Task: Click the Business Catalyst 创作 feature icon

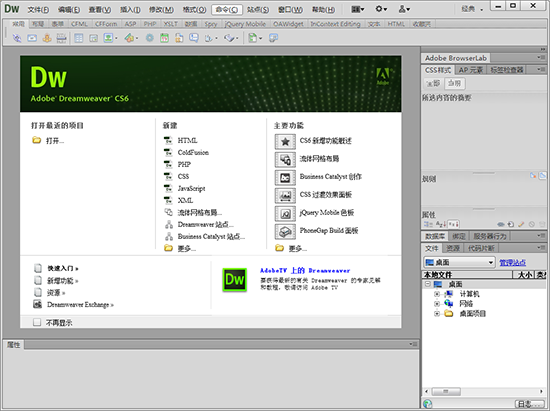Action: (285, 177)
